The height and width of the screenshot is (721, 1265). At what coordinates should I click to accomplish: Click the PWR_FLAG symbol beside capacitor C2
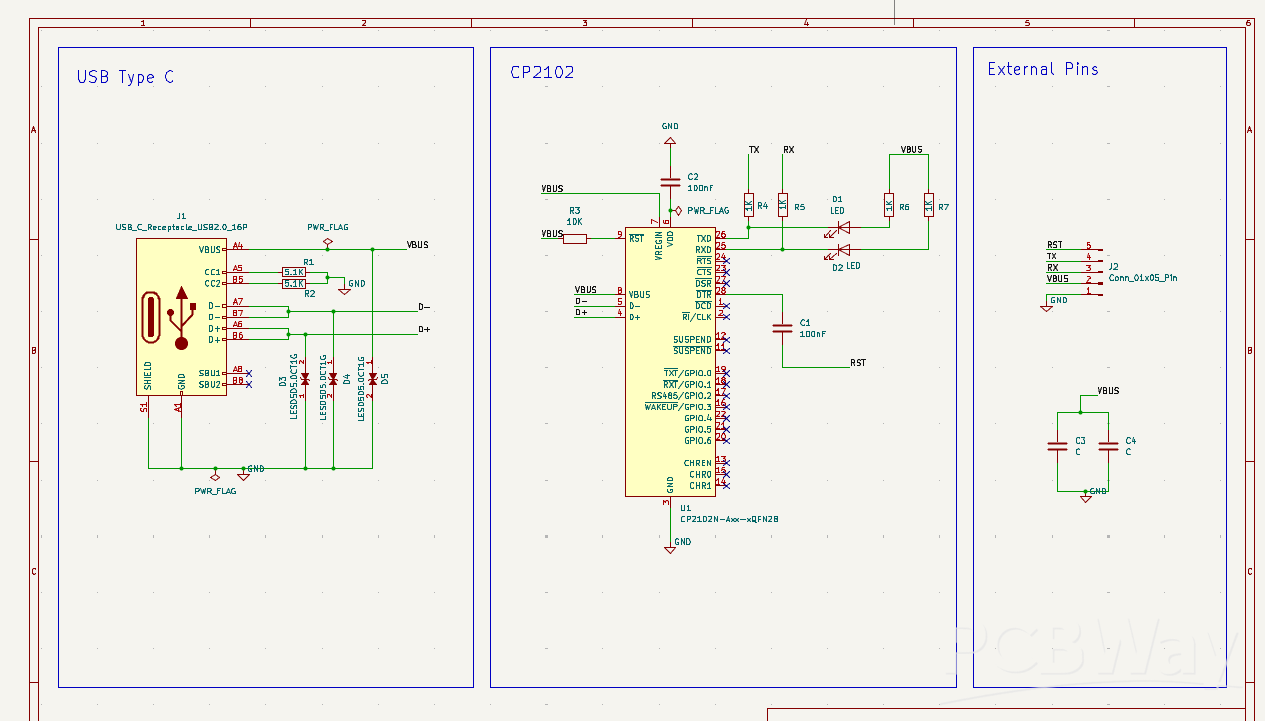677,210
